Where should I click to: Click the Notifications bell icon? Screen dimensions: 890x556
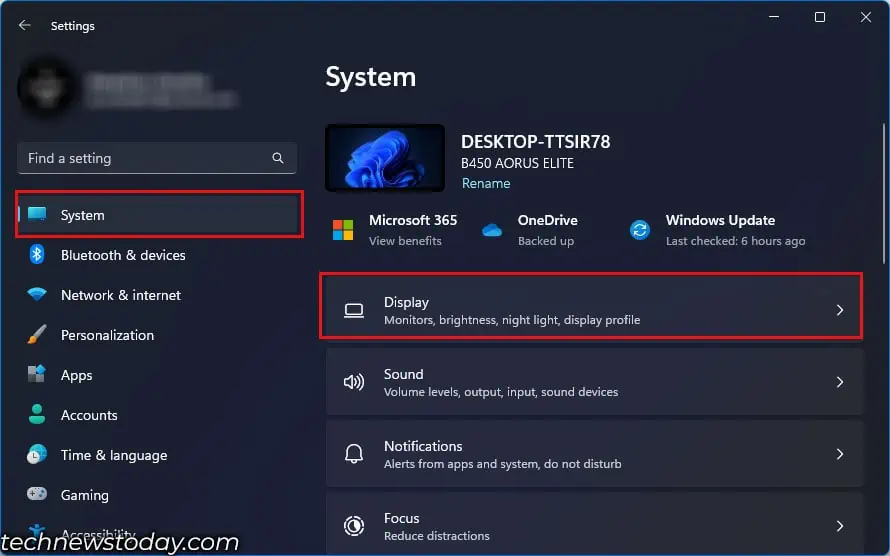coord(354,454)
